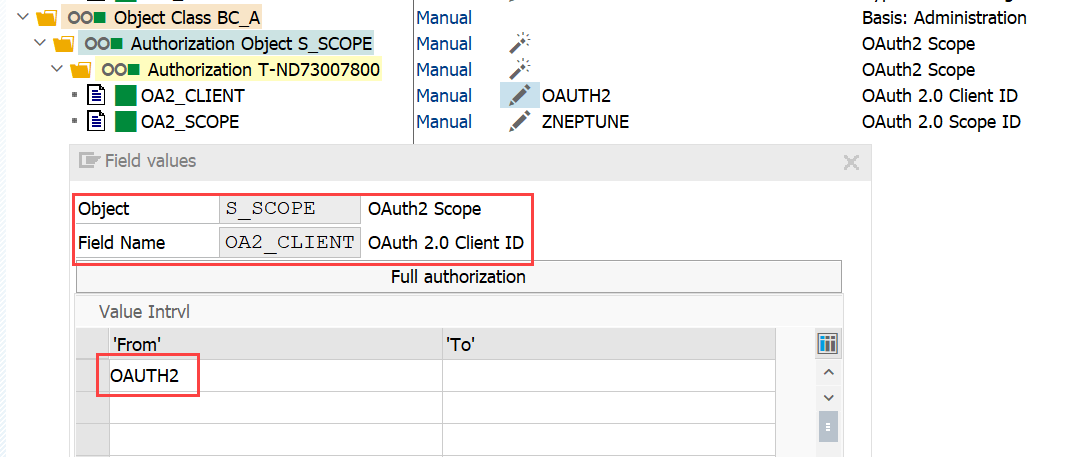
Task: Click Manual status in OA2_SCOPE row
Action: coord(444,121)
